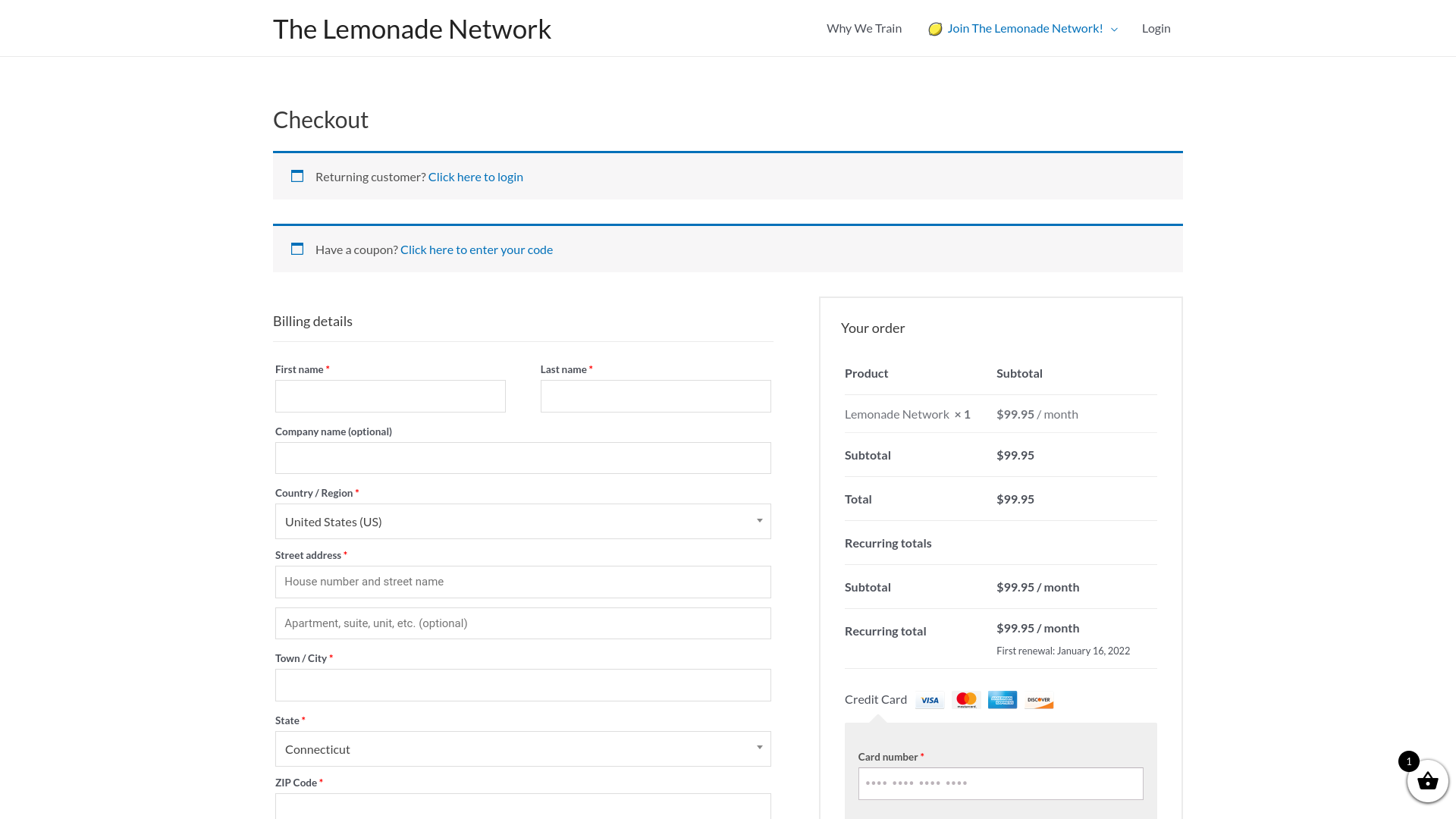Click the First renewal: January 16, 2022 text
This screenshot has width=1456, height=819.
click(1063, 651)
